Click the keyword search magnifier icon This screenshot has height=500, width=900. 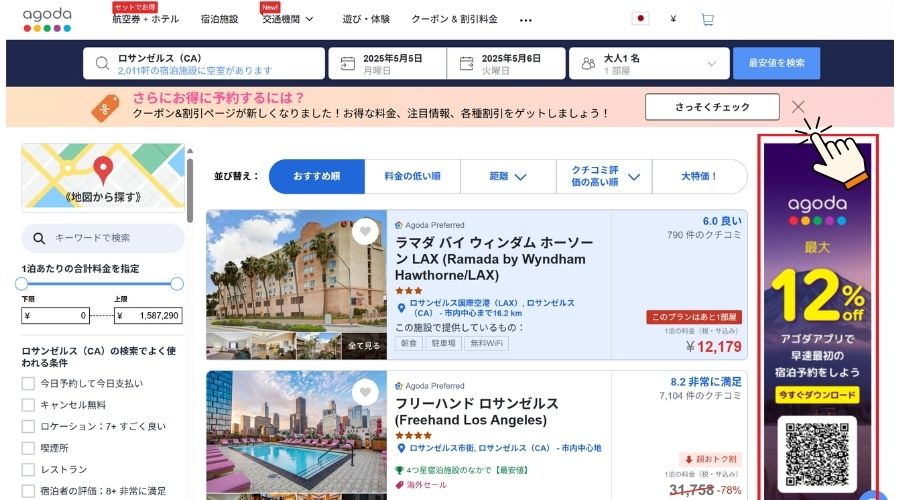[x=38, y=238]
